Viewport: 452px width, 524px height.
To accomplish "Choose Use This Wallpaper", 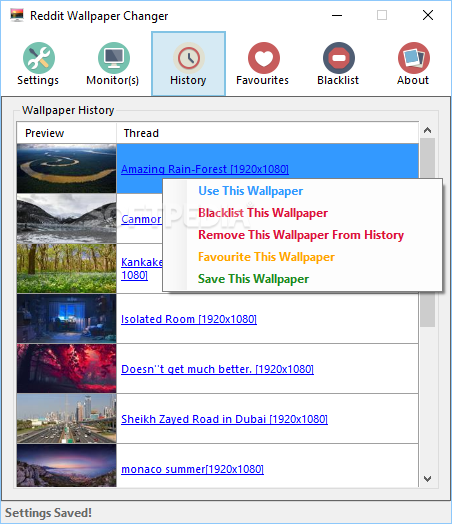I will pos(251,191).
